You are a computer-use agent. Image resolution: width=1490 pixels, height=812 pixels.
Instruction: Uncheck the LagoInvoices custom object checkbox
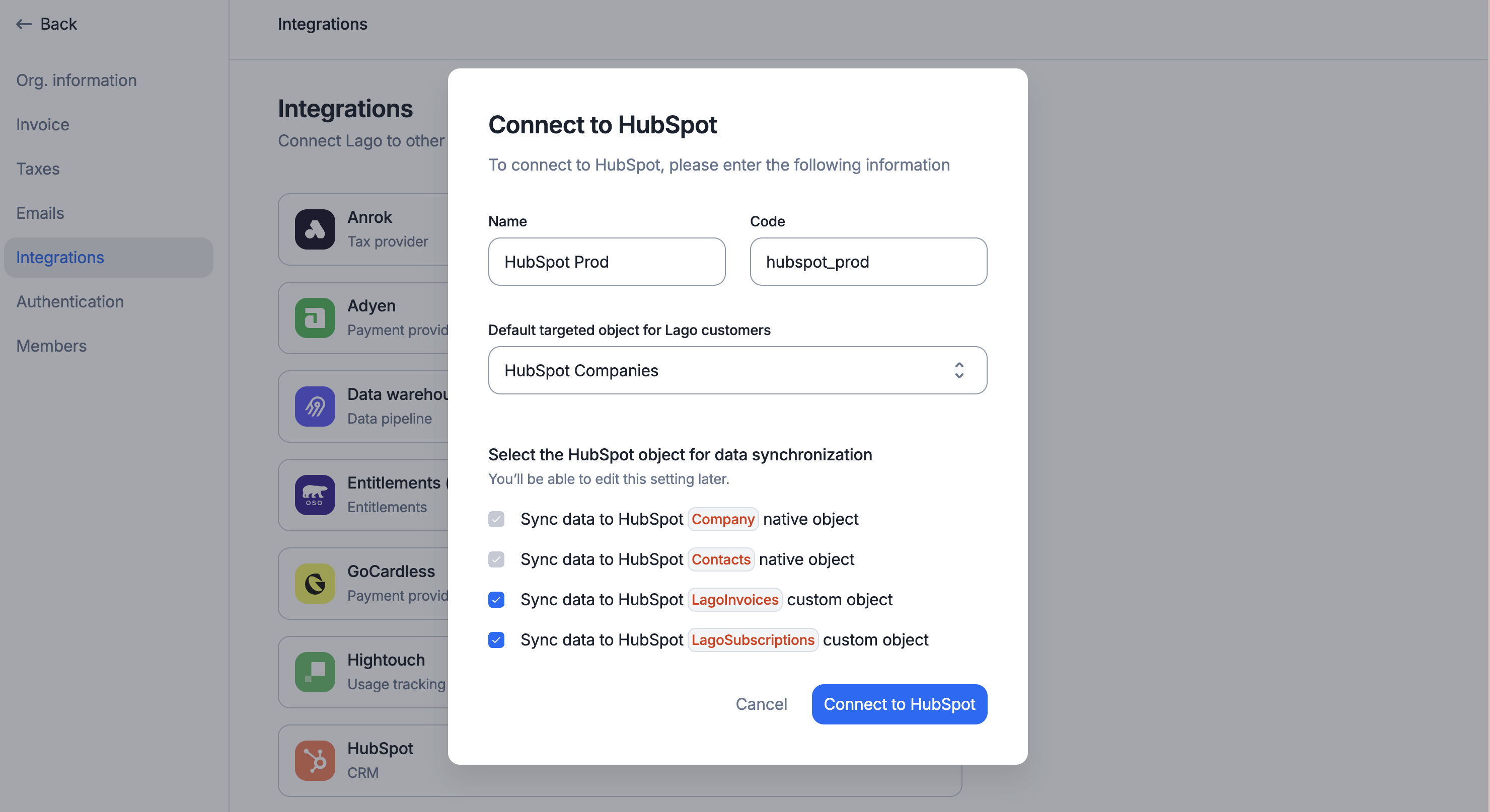tap(496, 600)
